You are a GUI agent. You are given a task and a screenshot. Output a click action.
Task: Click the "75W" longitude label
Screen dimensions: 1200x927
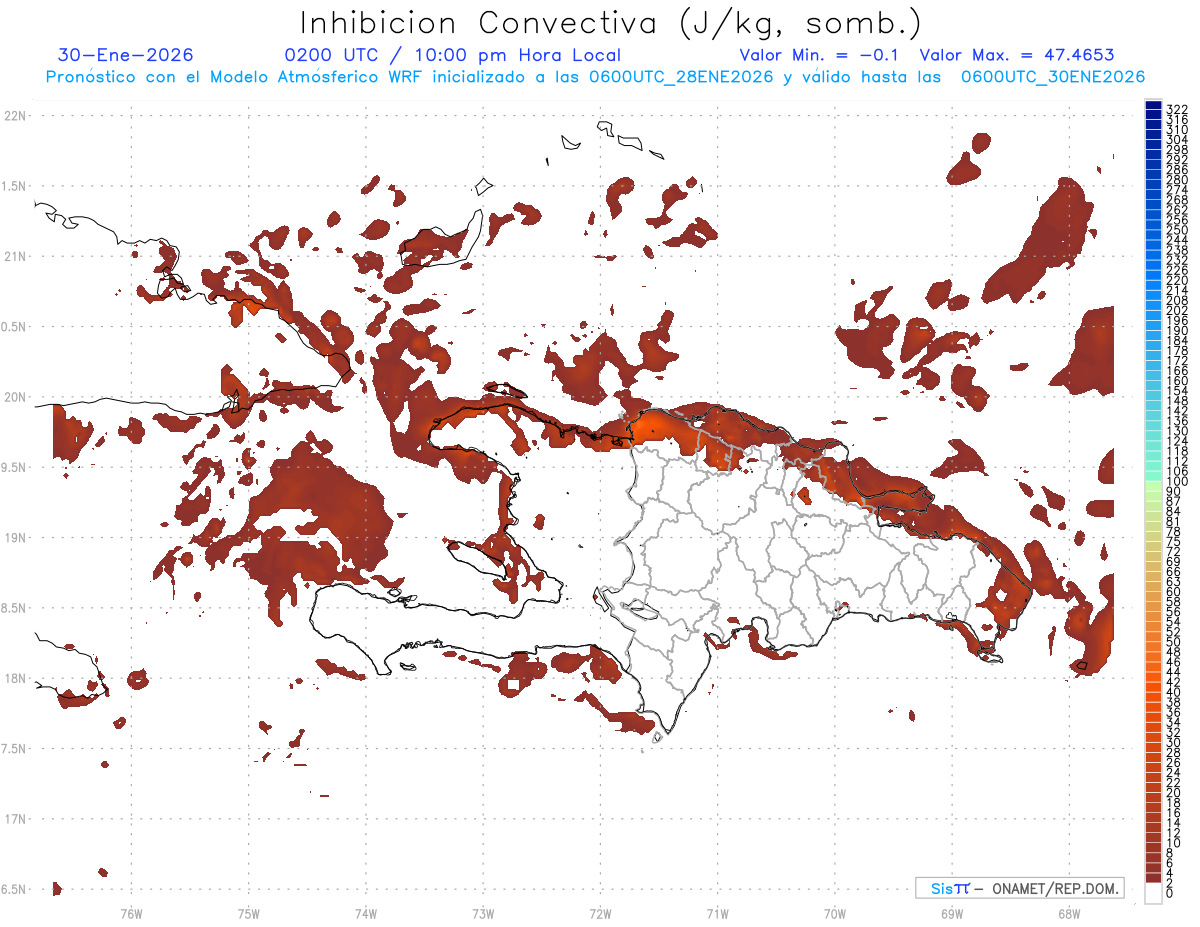(x=249, y=913)
